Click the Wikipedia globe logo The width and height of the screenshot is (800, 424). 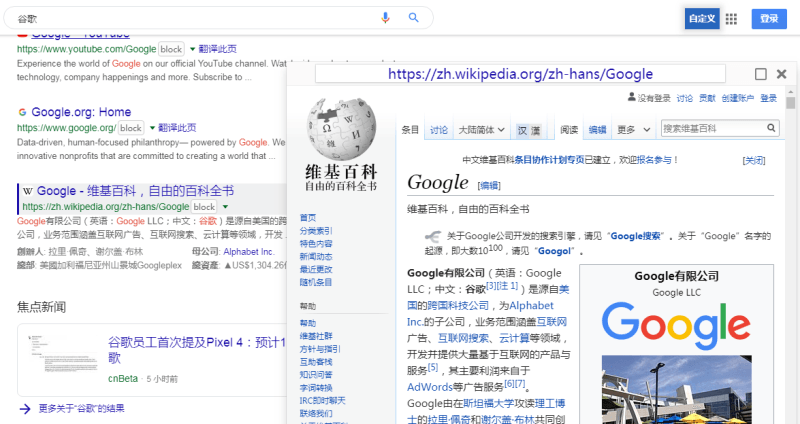341,129
